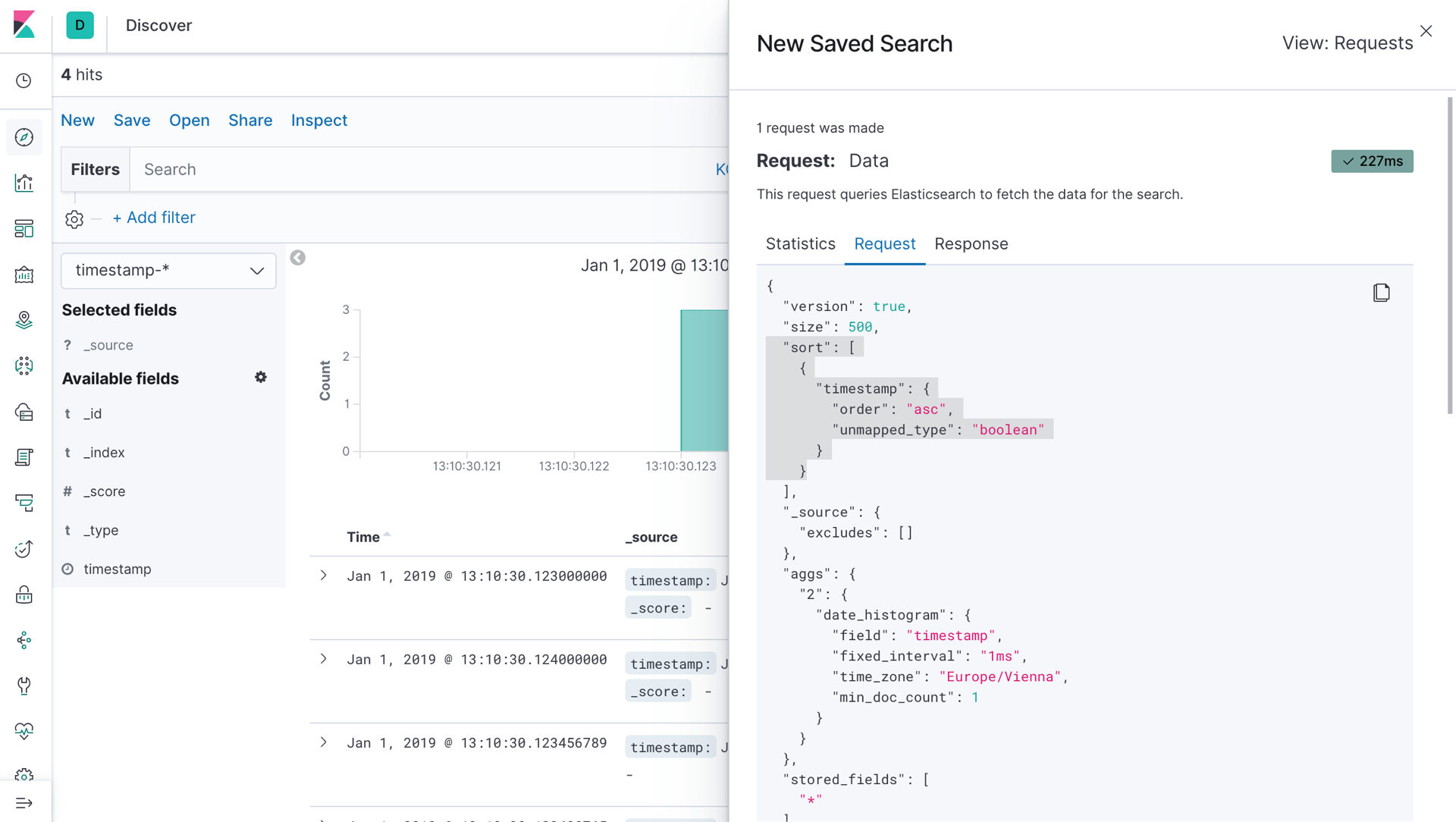Expand the 13:10:30.124000000 document row
Viewport: 1456px width, 822px height.
click(324, 659)
